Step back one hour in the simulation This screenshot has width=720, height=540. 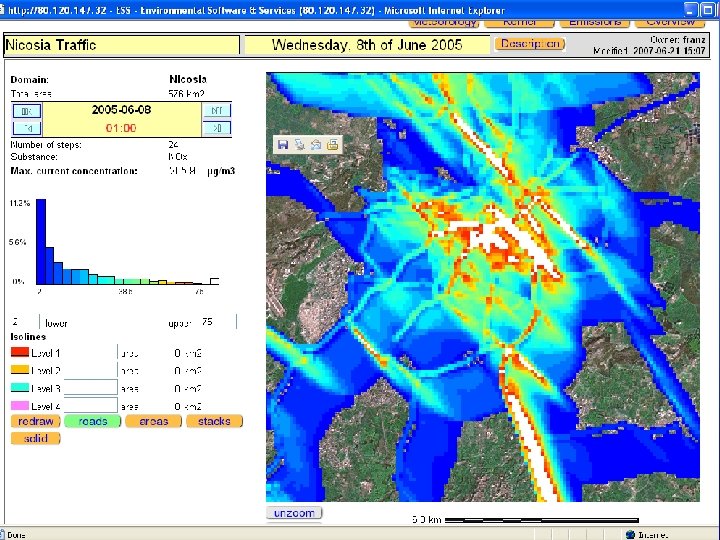pos(27,128)
